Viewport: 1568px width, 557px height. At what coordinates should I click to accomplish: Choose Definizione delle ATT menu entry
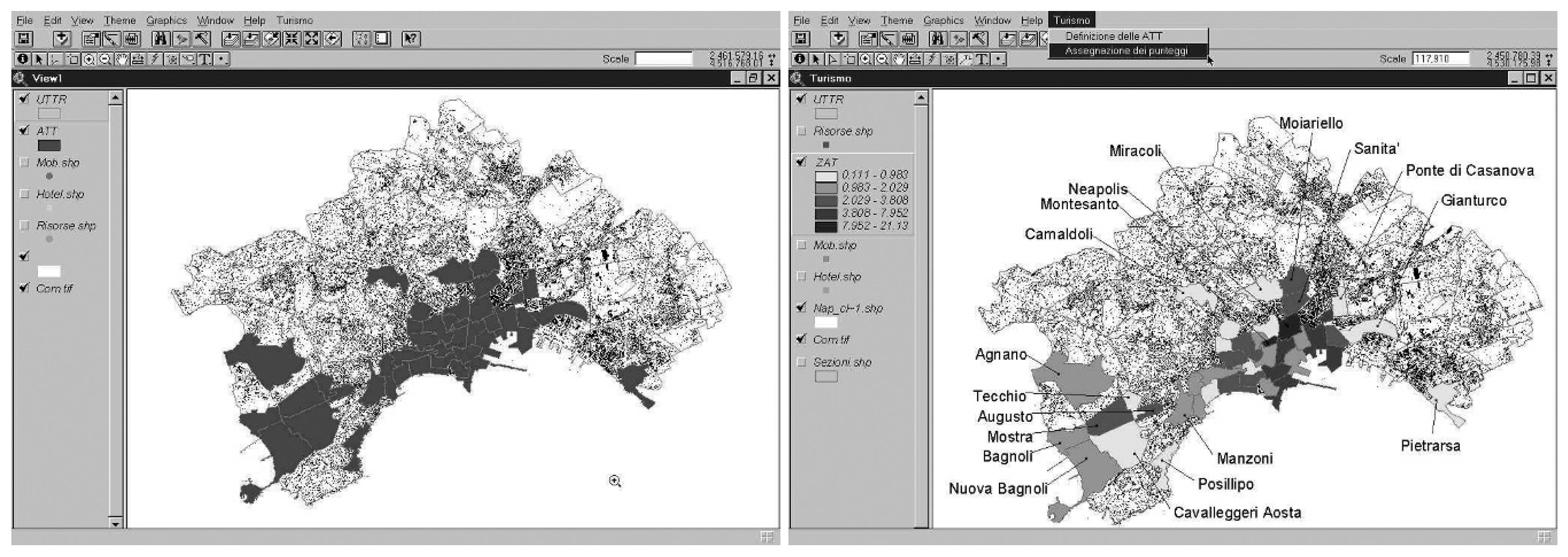click(1113, 36)
